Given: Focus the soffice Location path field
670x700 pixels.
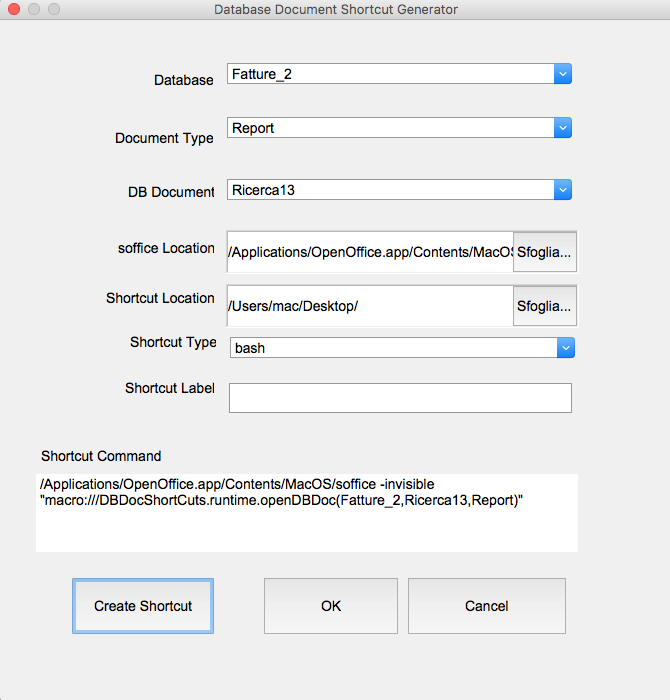Looking at the screenshot, I should click(370, 252).
